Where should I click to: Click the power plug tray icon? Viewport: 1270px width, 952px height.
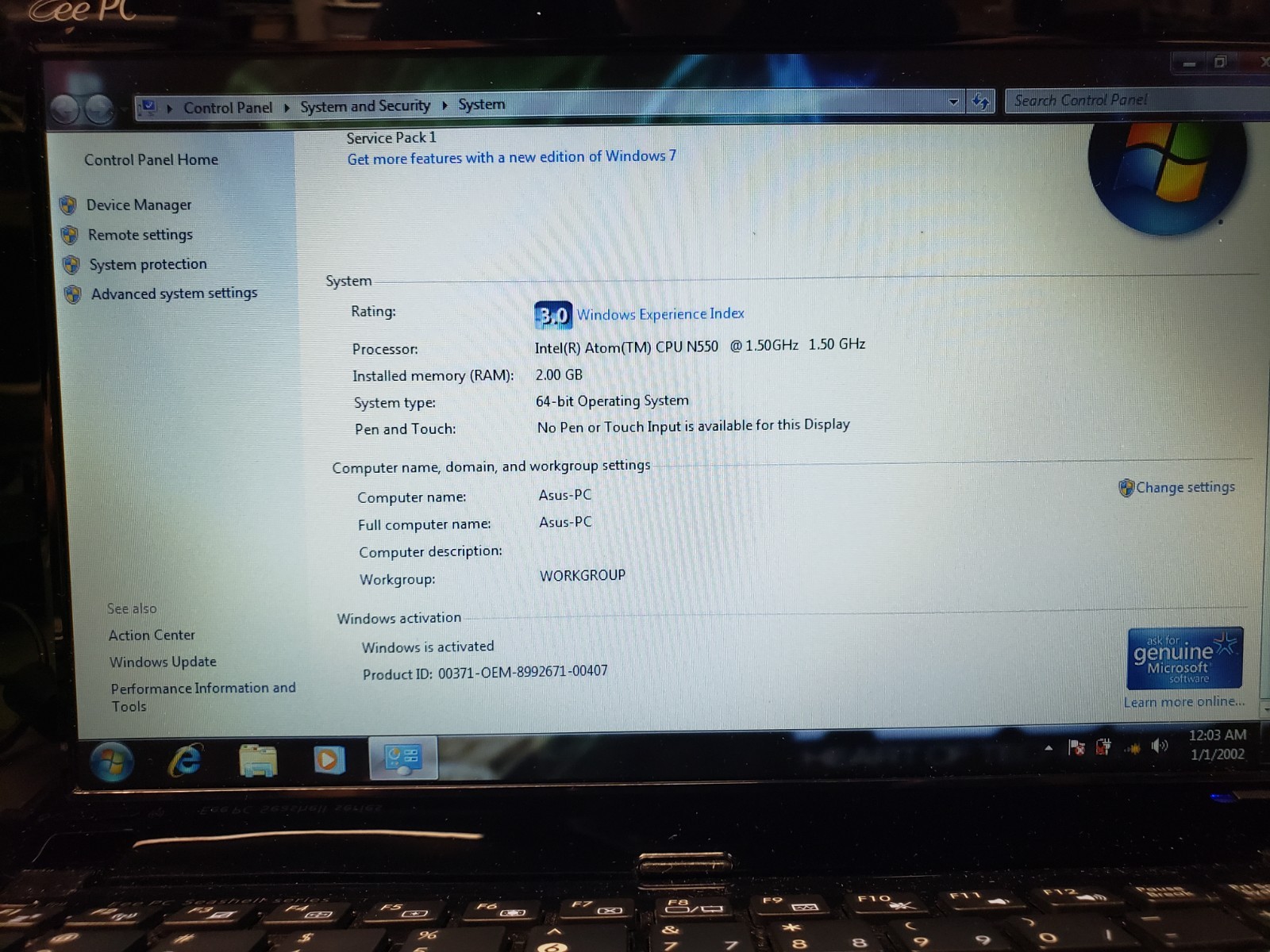click(1103, 747)
